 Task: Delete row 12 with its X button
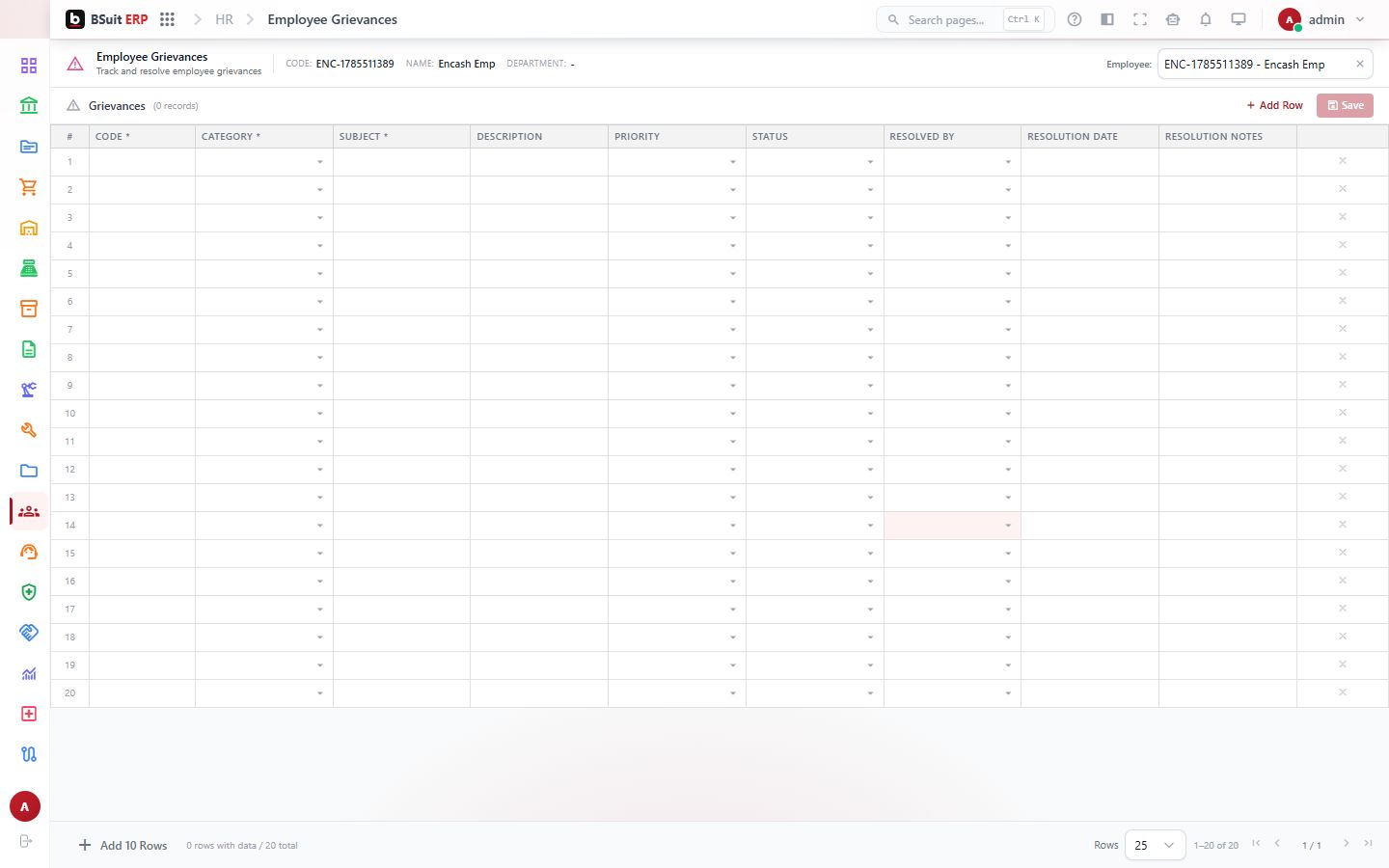click(1343, 469)
